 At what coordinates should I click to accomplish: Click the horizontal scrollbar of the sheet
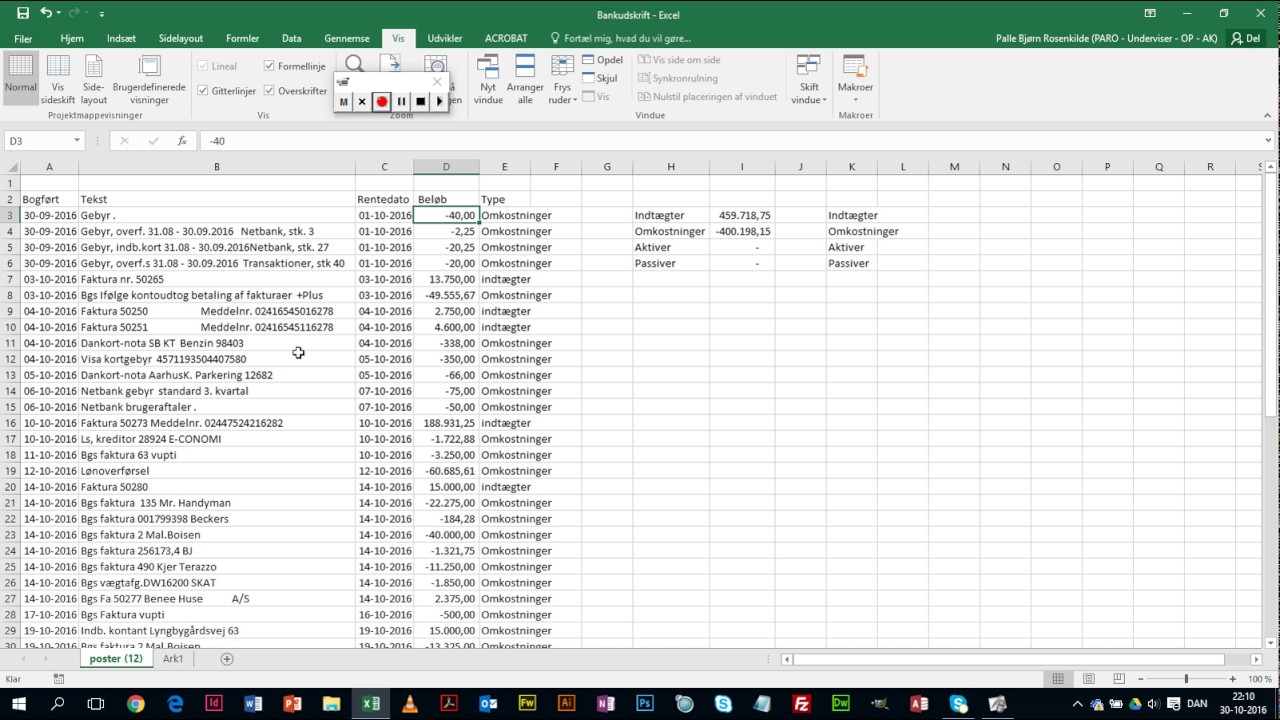pos(1010,659)
